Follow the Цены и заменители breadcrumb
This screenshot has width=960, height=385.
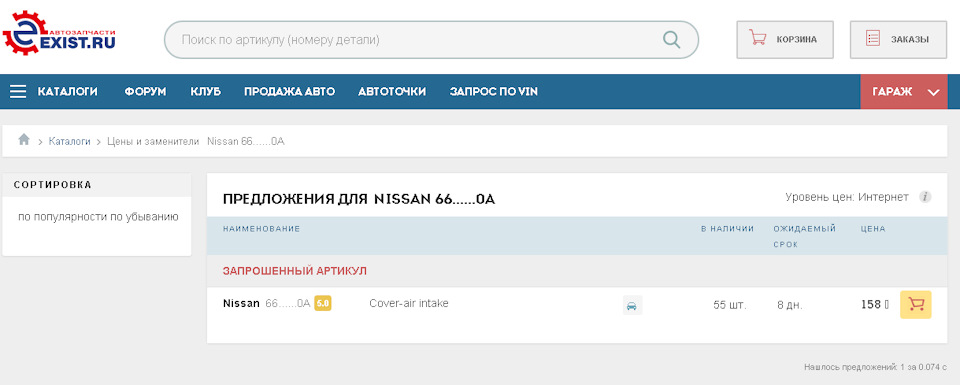[153, 141]
